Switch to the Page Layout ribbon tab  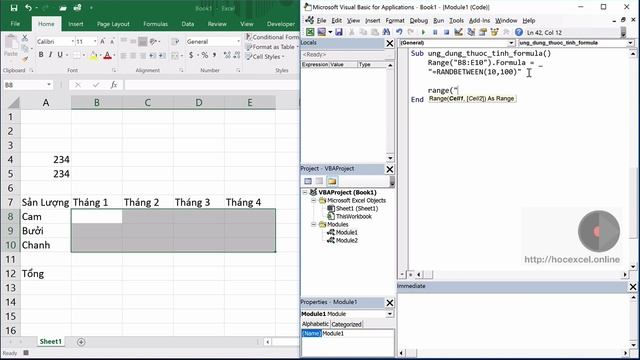[x=113, y=24]
